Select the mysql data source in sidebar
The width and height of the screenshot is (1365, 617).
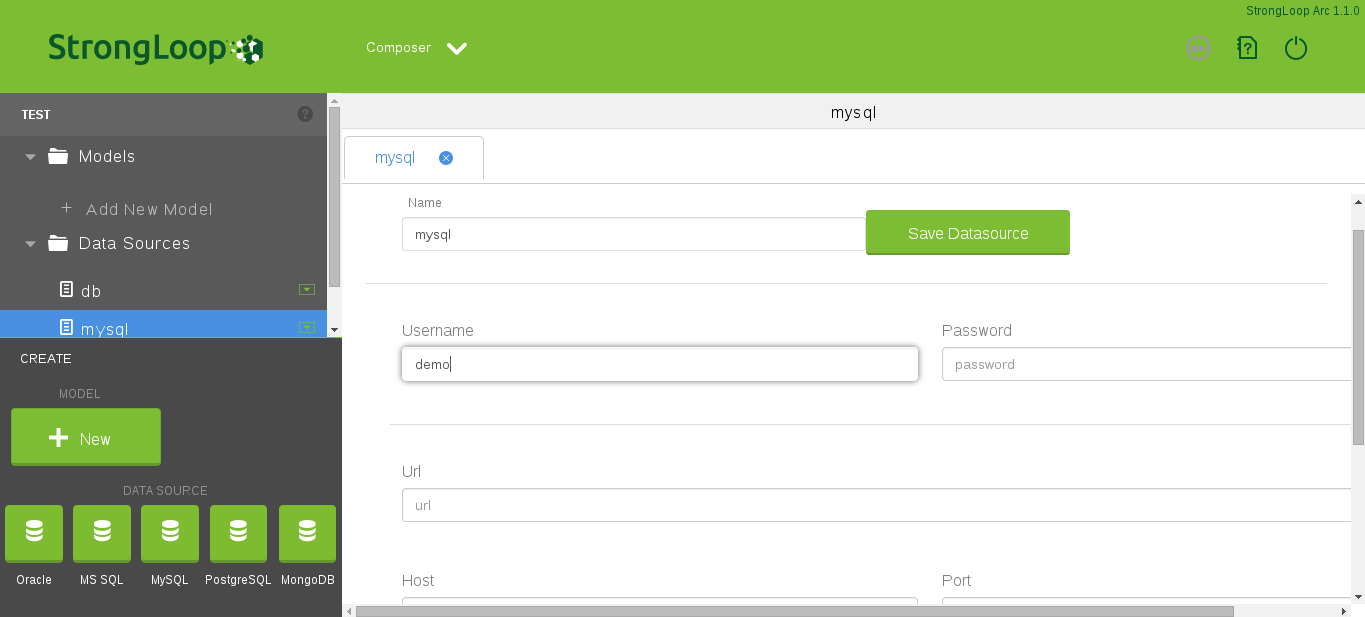[x=163, y=324]
